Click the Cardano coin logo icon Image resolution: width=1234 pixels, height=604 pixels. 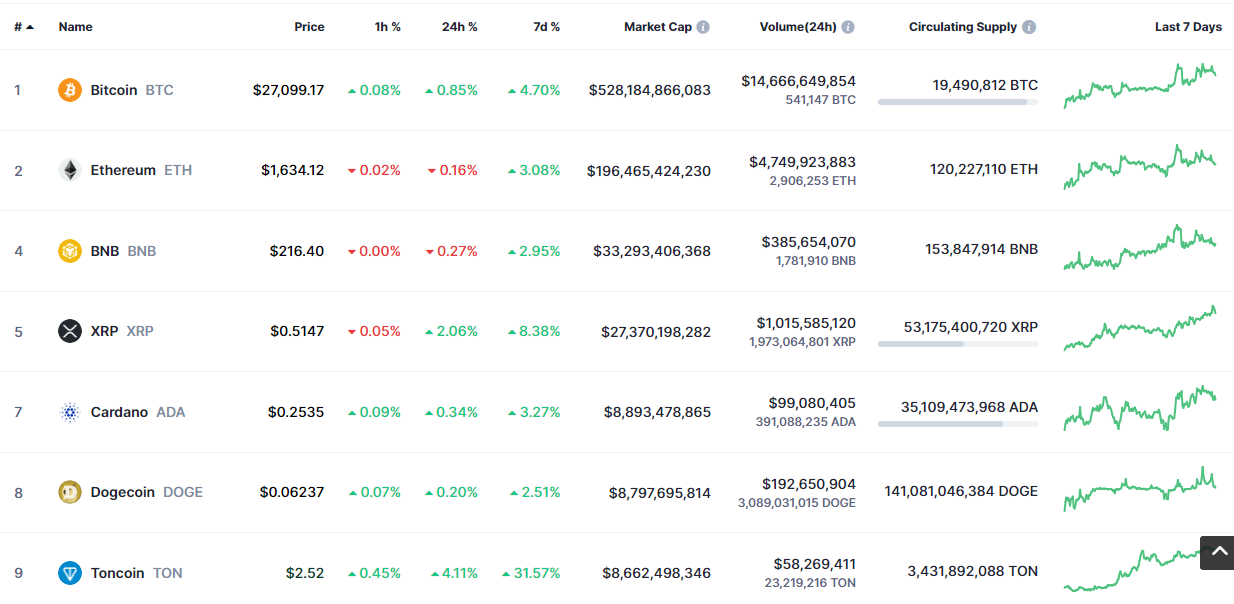click(x=70, y=412)
